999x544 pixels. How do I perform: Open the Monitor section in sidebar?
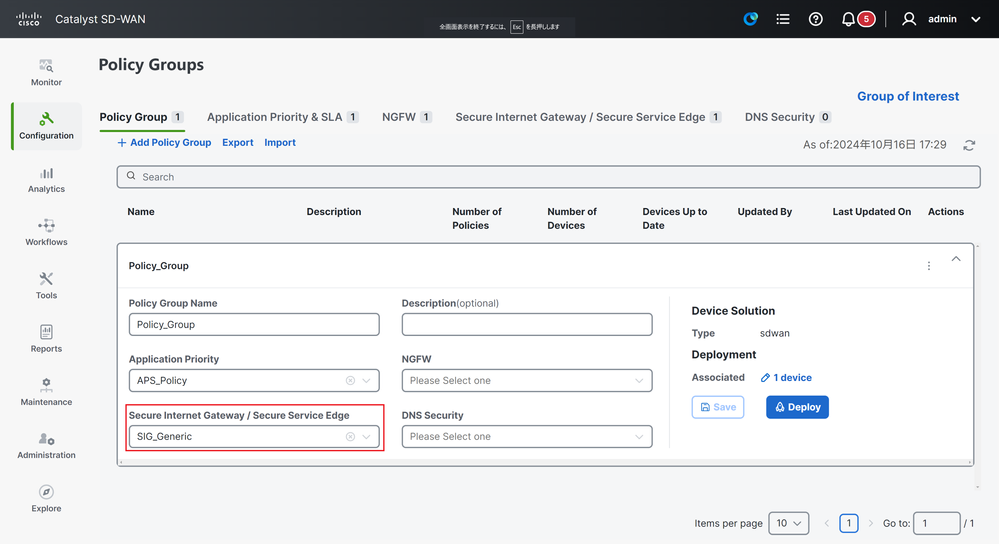(46, 73)
